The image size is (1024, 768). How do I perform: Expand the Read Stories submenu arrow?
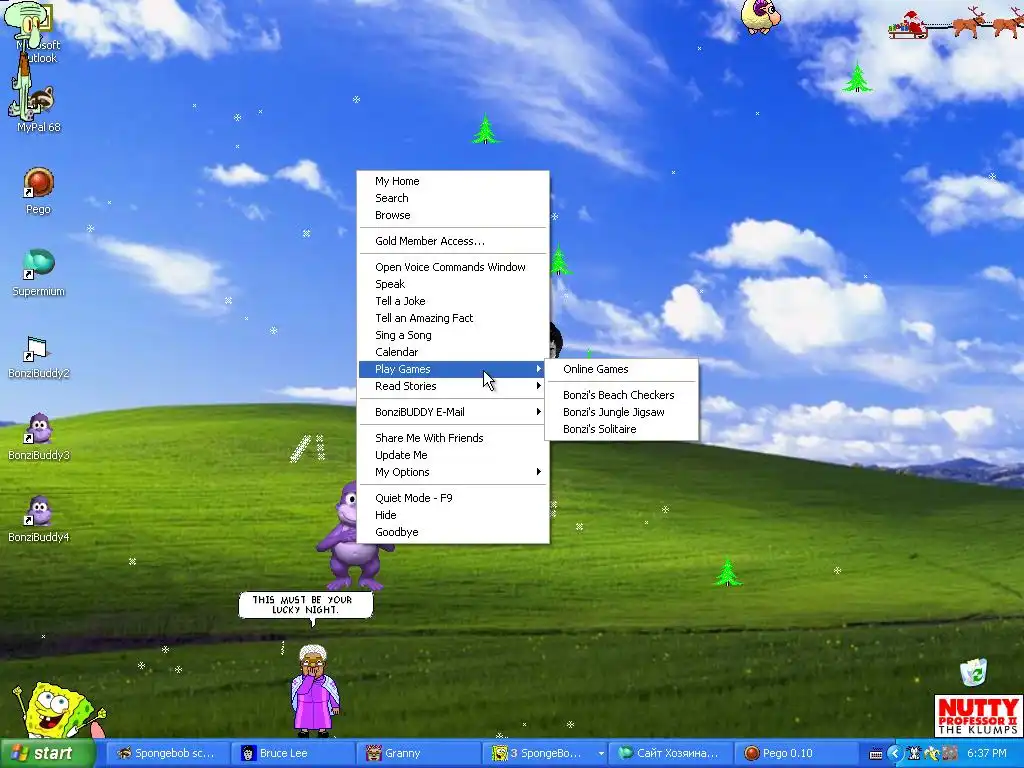point(539,386)
